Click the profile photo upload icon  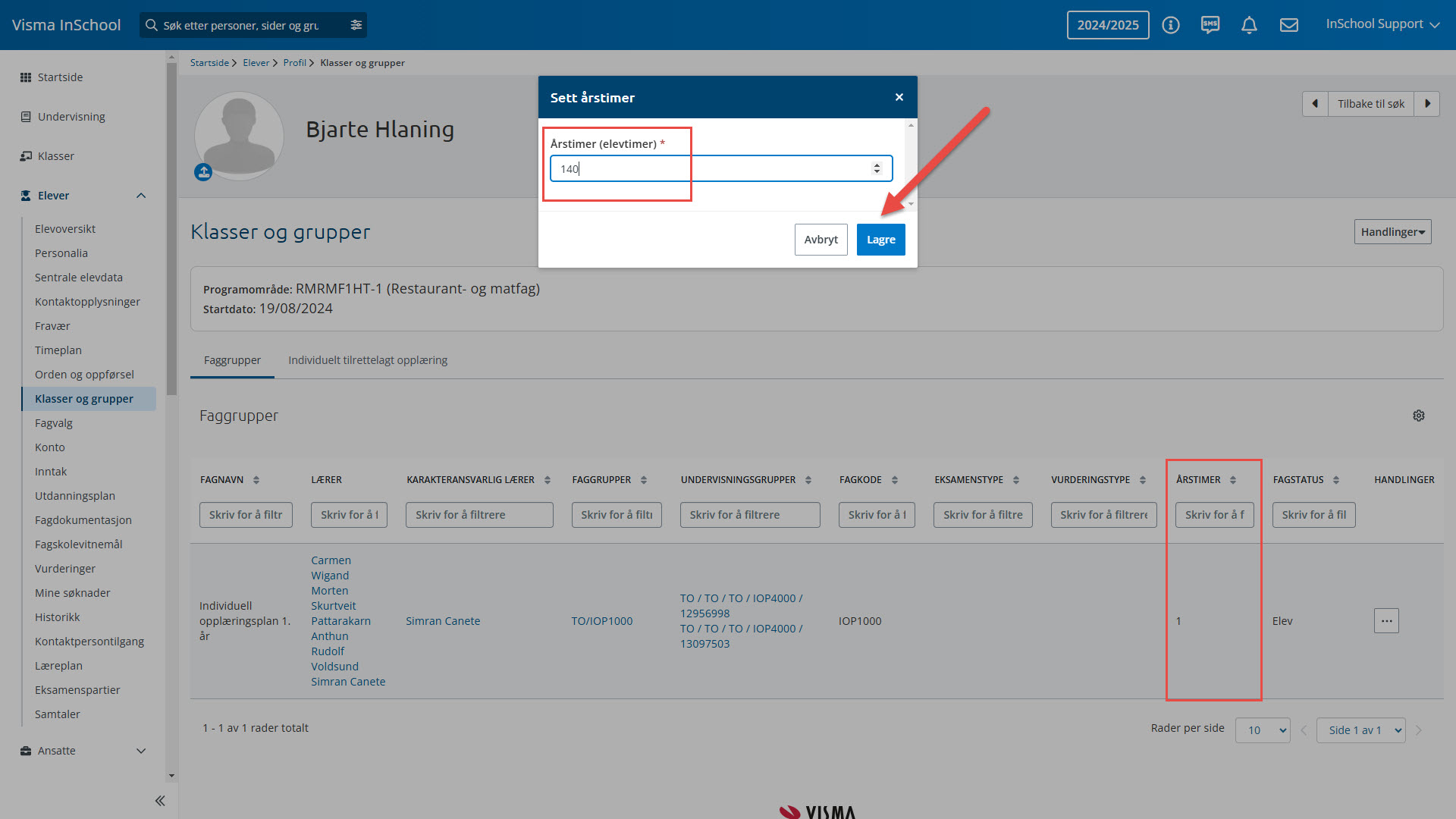pyautogui.click(x=203, y=172)
